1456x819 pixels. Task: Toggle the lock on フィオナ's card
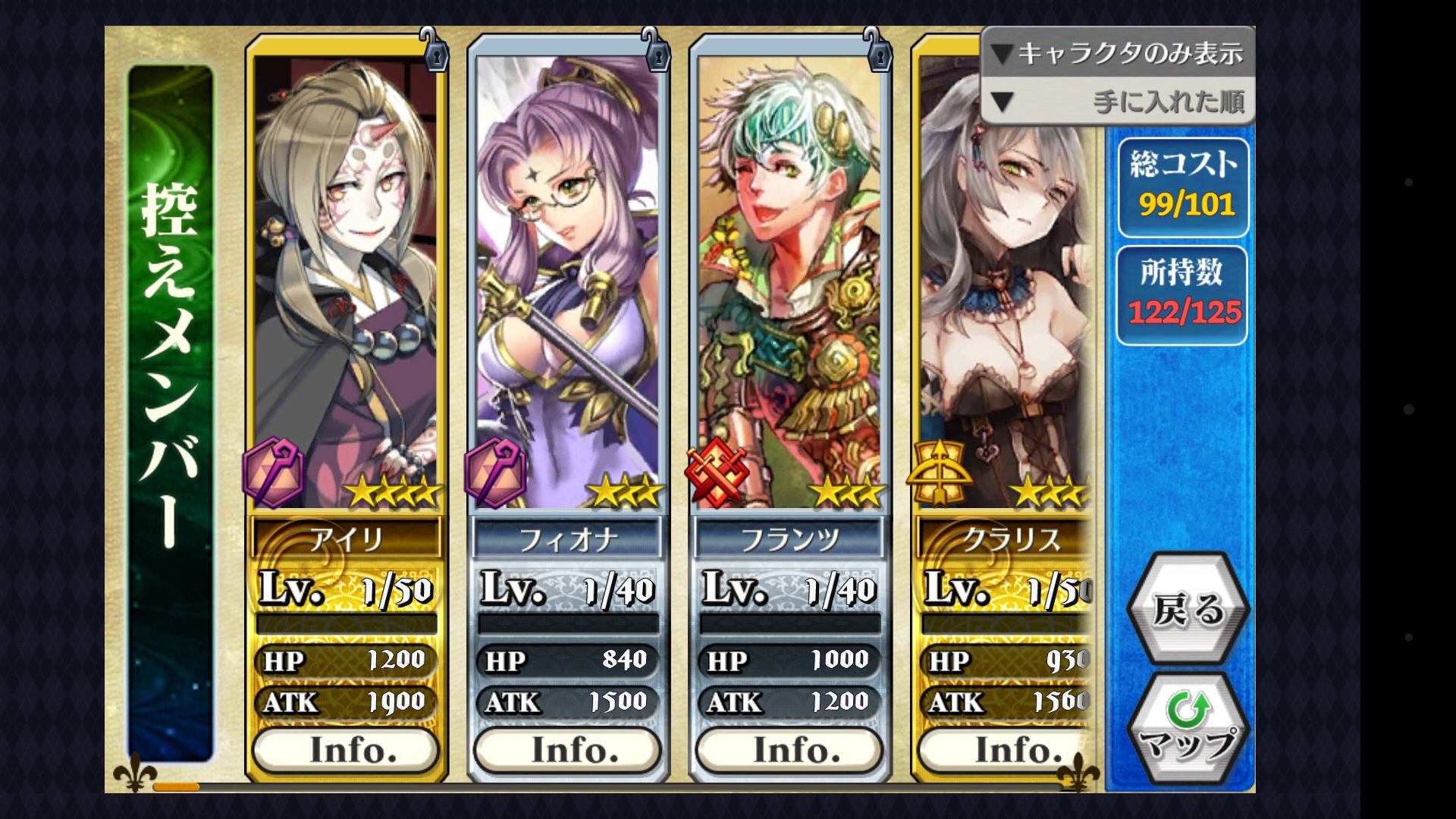click(655, 50)
